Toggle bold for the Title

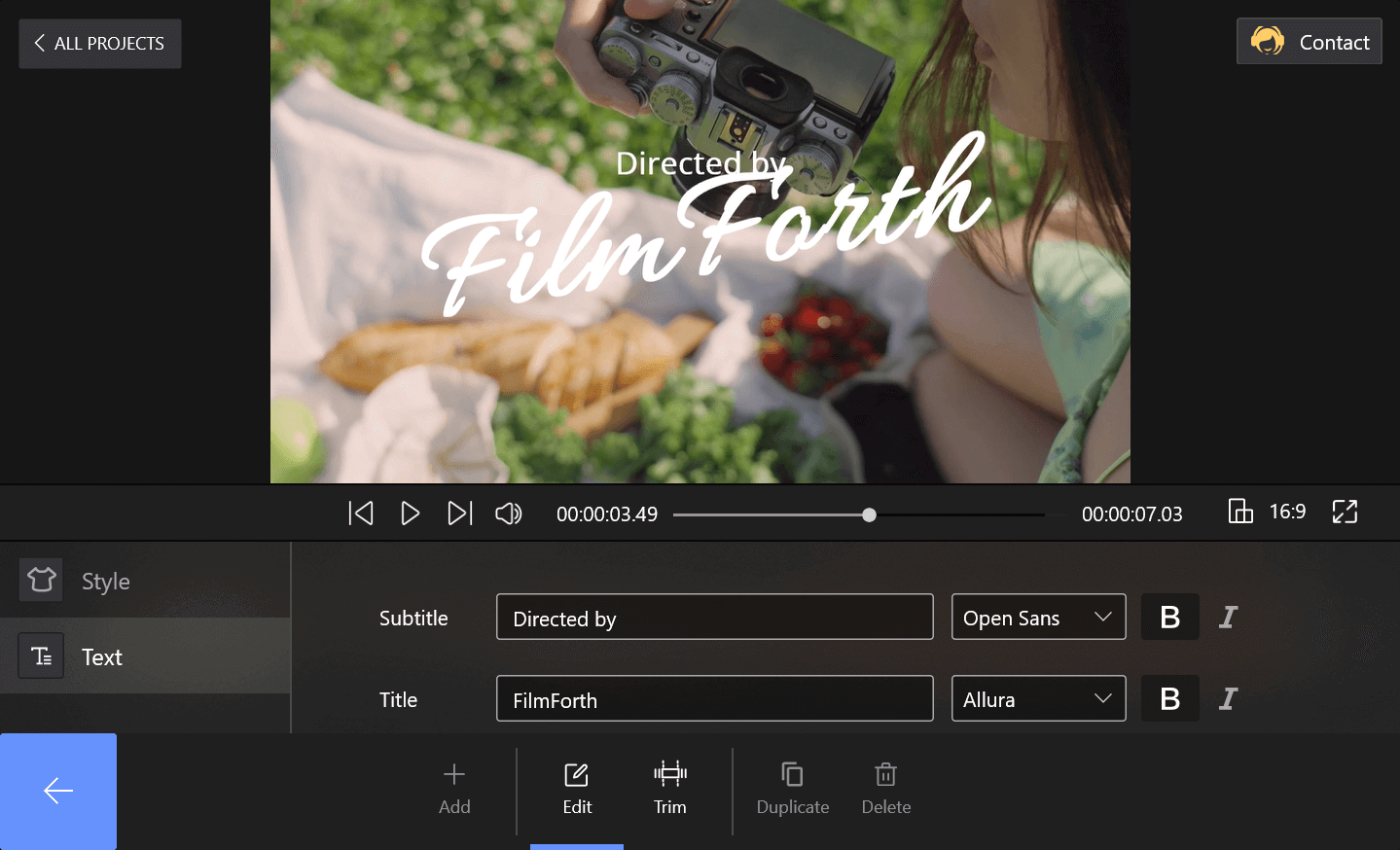[1170, 698]
